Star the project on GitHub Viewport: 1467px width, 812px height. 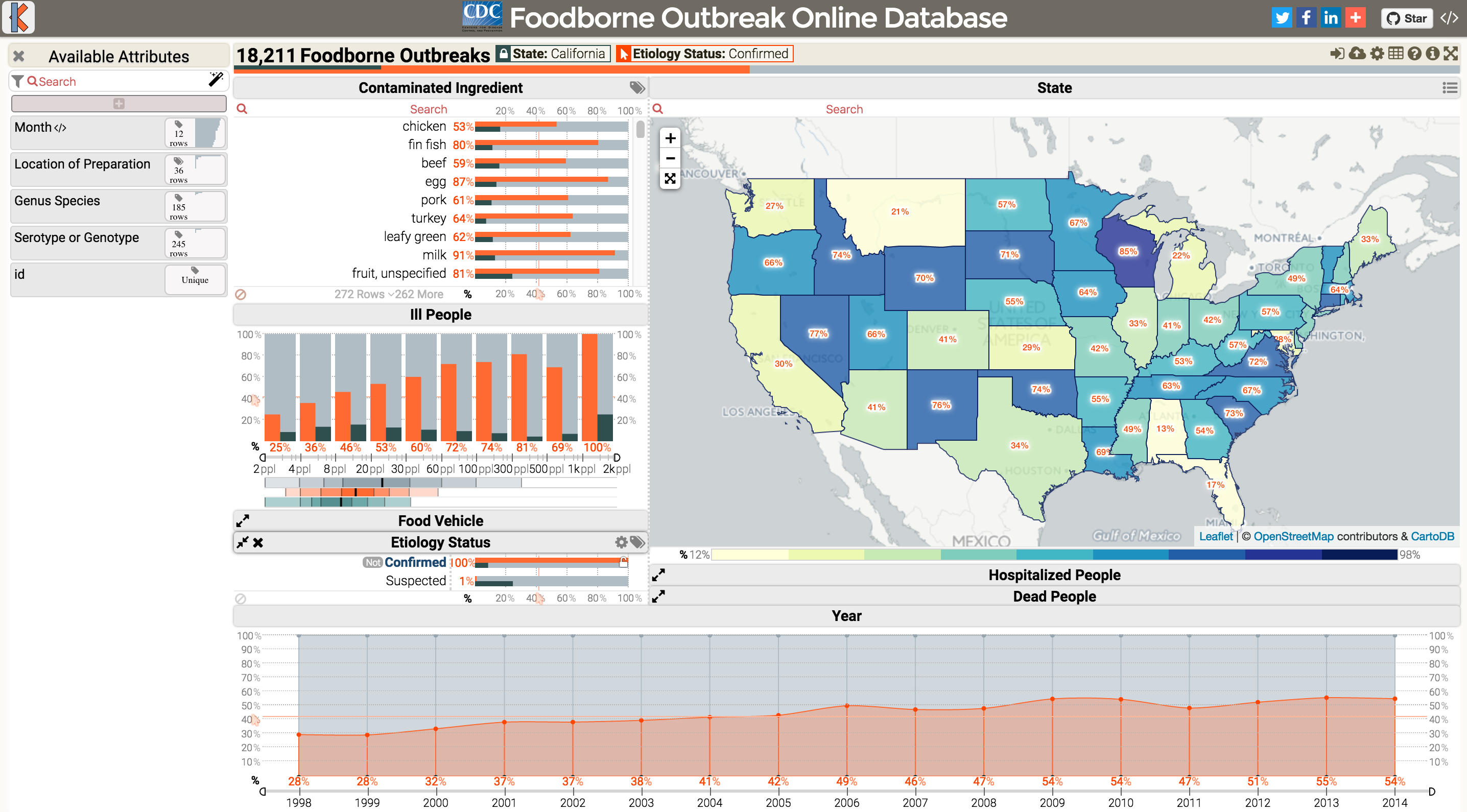[x=1407, y=18]
